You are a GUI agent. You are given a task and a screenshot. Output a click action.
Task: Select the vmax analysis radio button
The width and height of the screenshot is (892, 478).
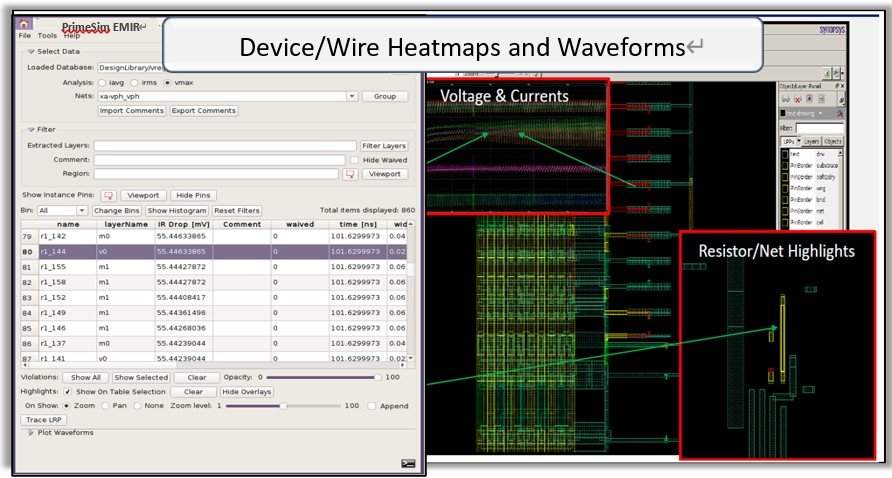click(167, 82)
